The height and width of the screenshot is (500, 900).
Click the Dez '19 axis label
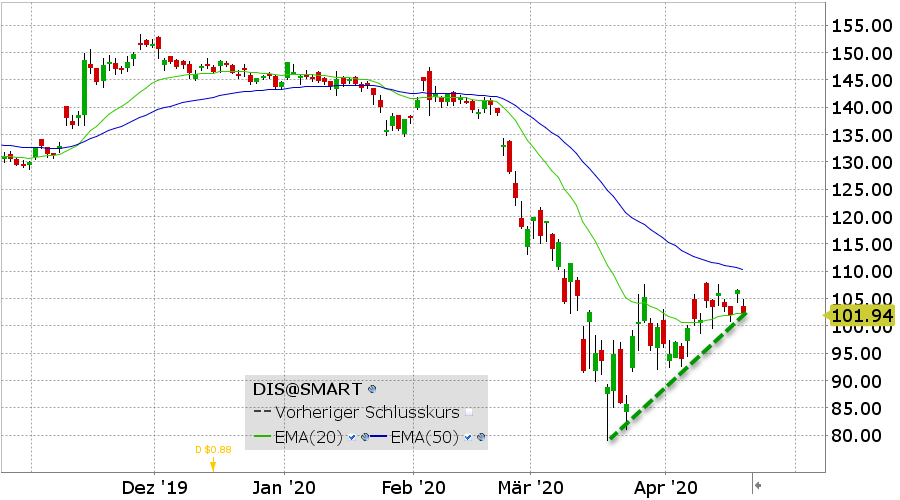154,488
